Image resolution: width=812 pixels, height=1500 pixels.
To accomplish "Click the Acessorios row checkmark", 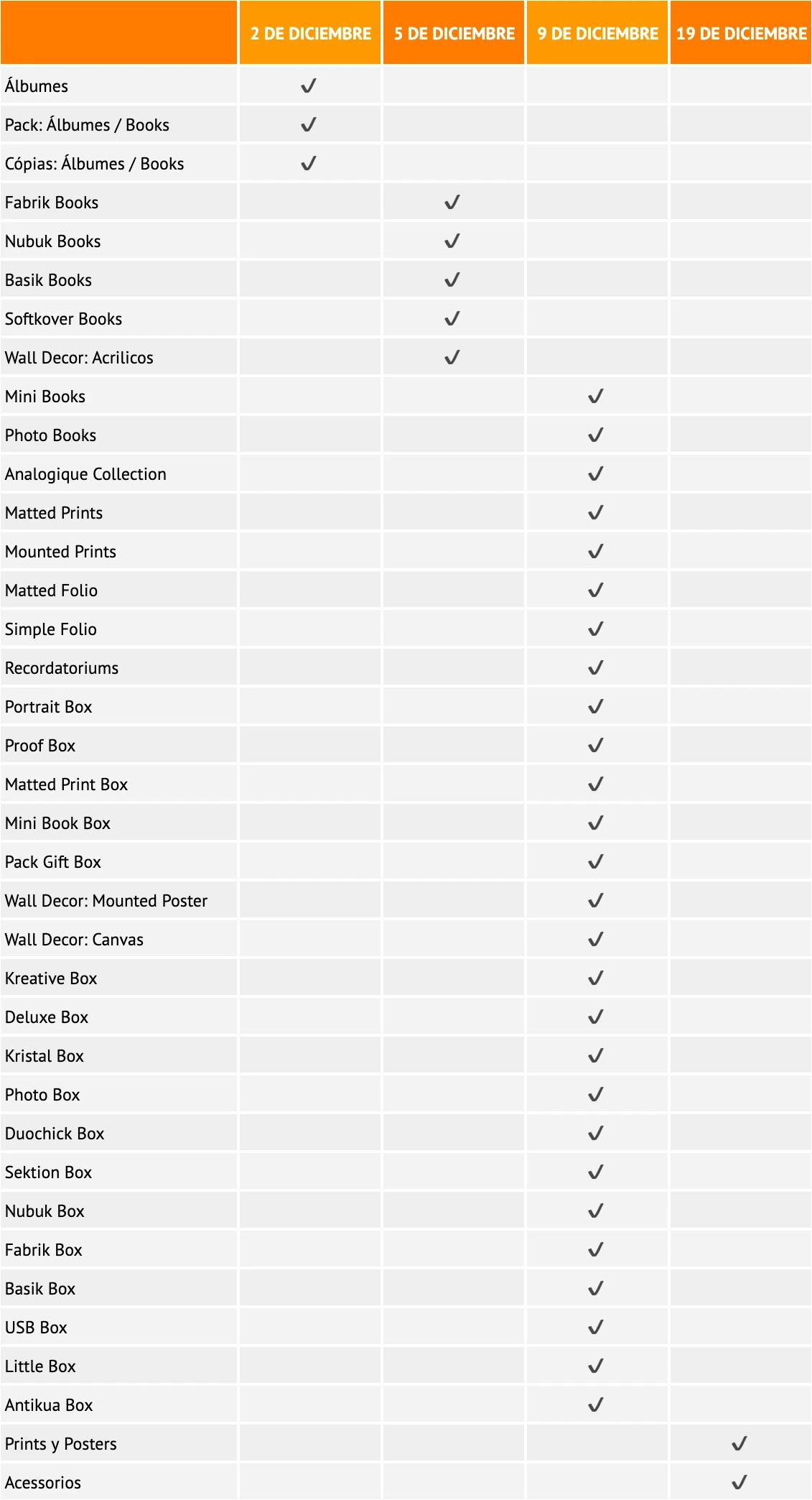I will tap(739, 1482).
